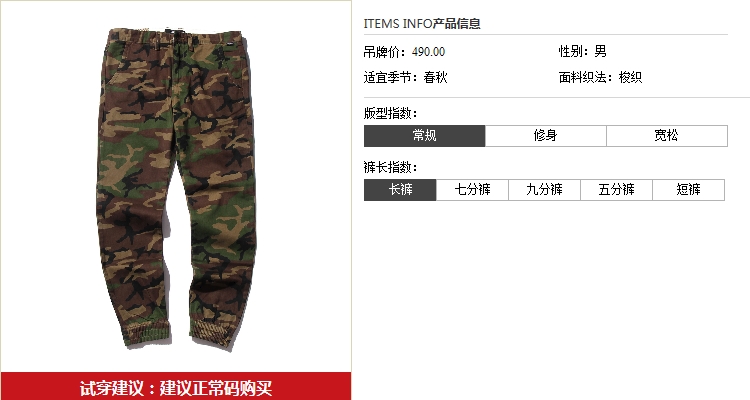750x400 pixels.
Task: Choose the 七分裤 length option
Action: tap(473, 190)
